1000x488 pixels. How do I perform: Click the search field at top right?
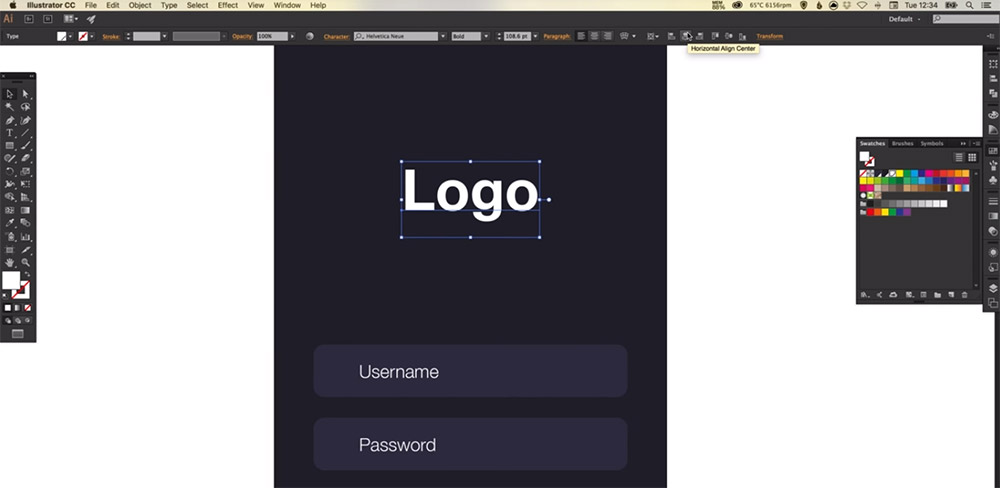[x=966, y=19]
